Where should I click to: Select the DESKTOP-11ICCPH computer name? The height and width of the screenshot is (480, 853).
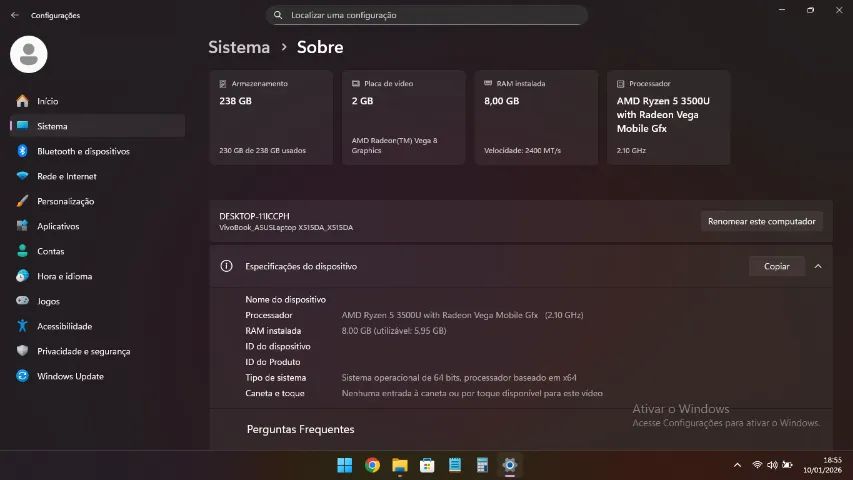254,216
